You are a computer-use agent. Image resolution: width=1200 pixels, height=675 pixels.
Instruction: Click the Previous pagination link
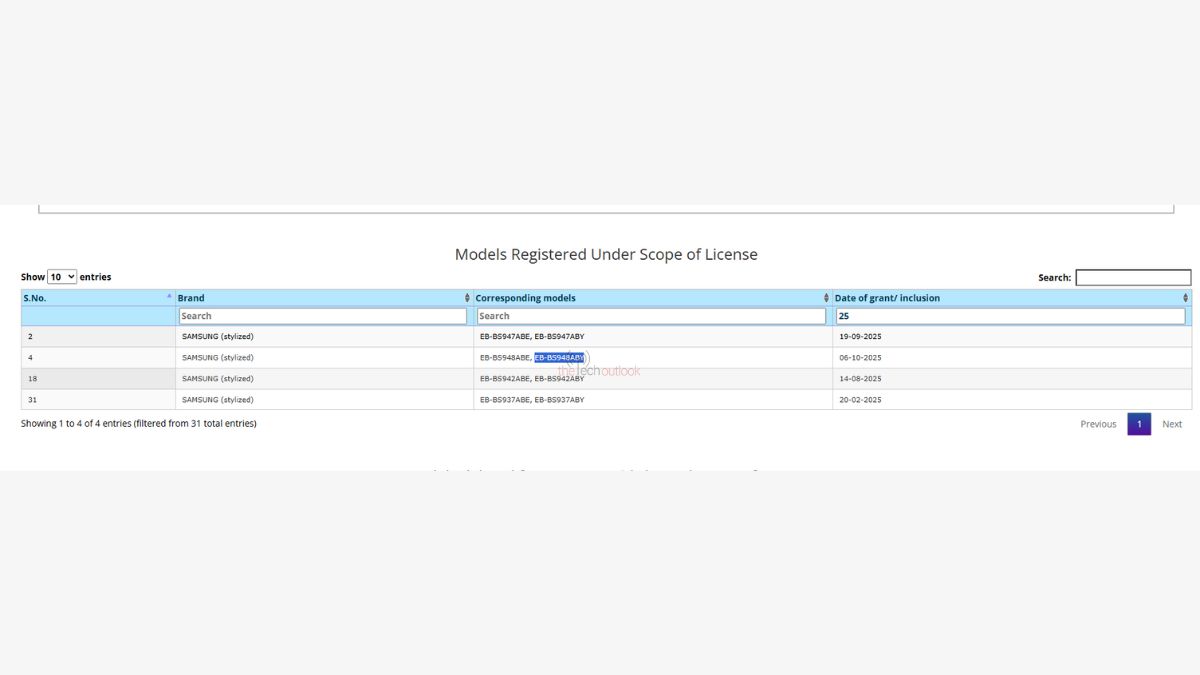(1097, 424)
